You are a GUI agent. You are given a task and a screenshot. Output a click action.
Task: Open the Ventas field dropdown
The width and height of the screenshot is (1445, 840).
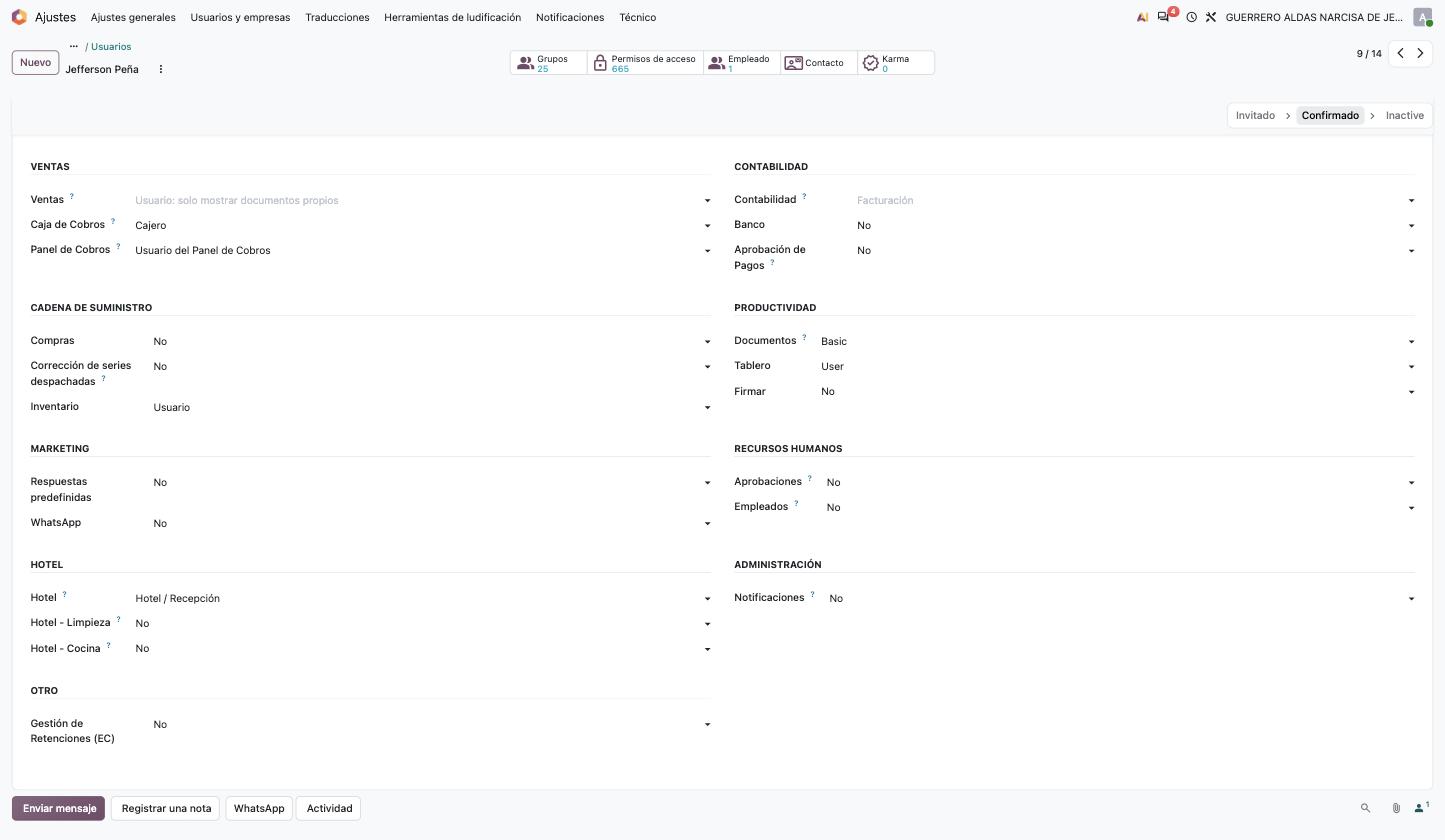click(x=423, y=200)
